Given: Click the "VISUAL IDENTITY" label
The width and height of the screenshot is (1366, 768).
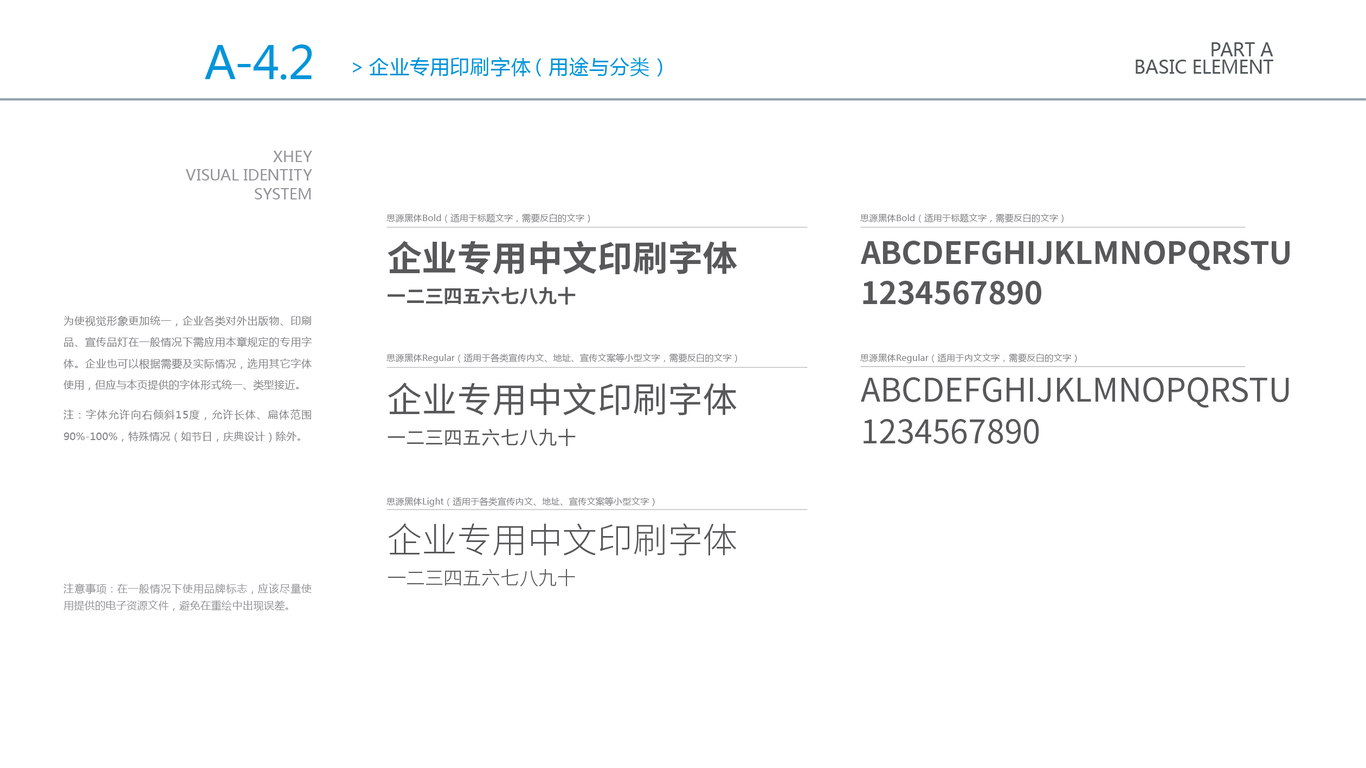Looking at the screenshot, I should (x=249, y=175).
